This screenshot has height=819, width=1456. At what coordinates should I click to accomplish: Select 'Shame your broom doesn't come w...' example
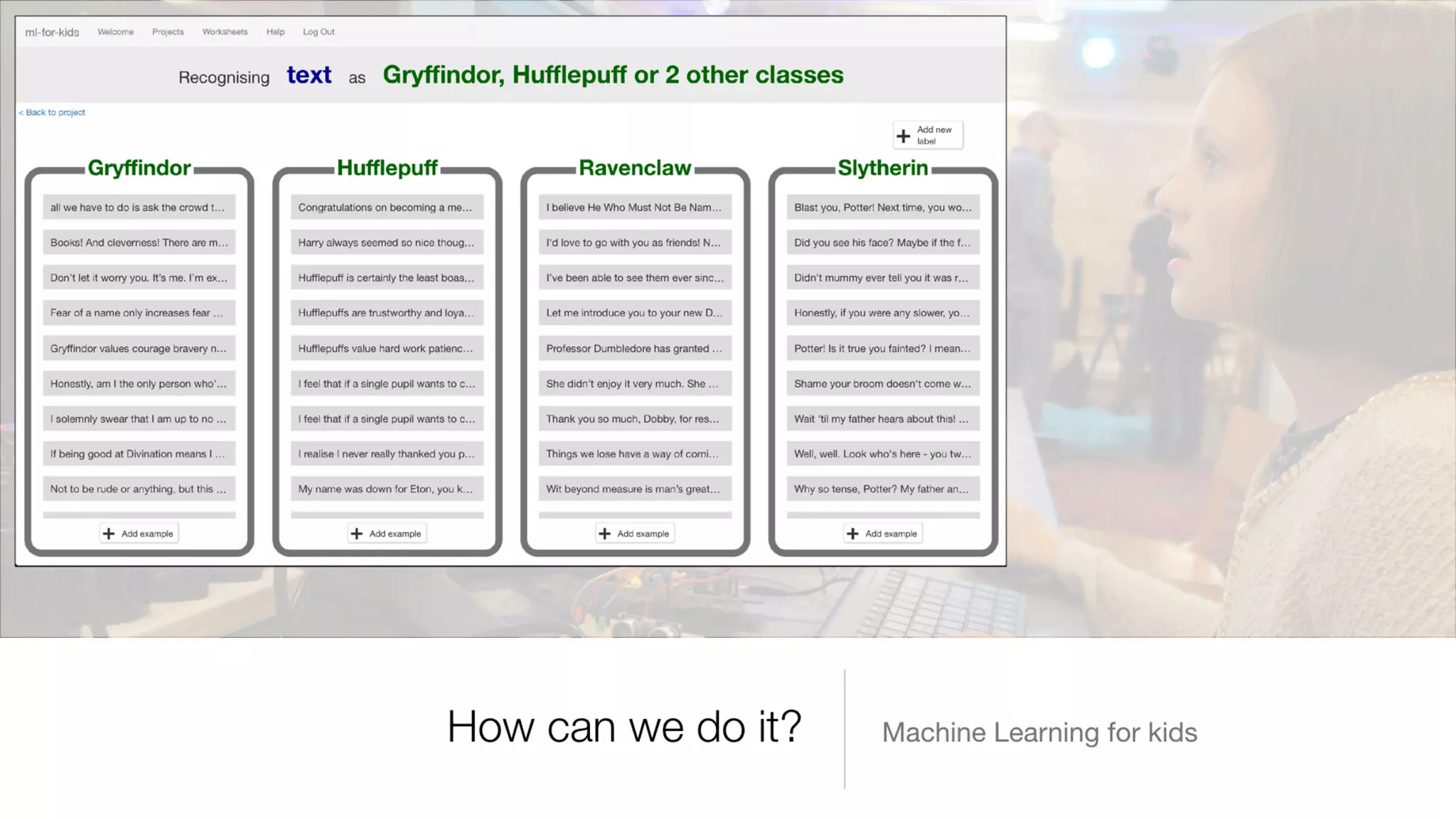click(883, 384)
